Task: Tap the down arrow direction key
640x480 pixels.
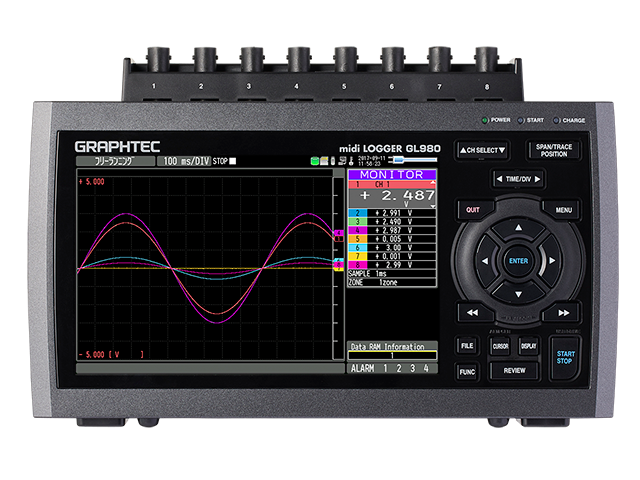Action: coord(518,294)
